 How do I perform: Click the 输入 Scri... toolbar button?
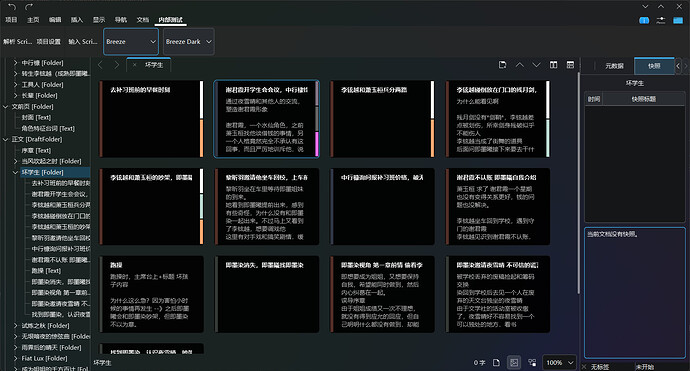tap(83, 42)
